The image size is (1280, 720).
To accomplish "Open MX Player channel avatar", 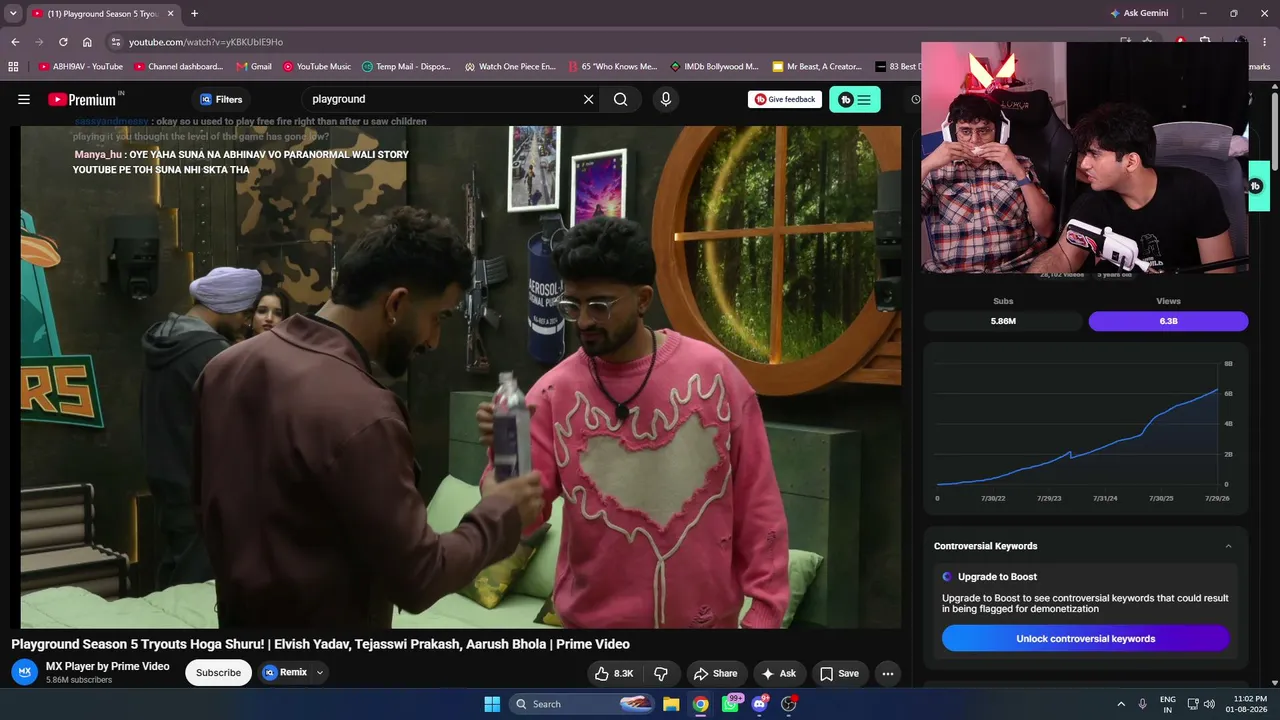I will pos(24,672).
